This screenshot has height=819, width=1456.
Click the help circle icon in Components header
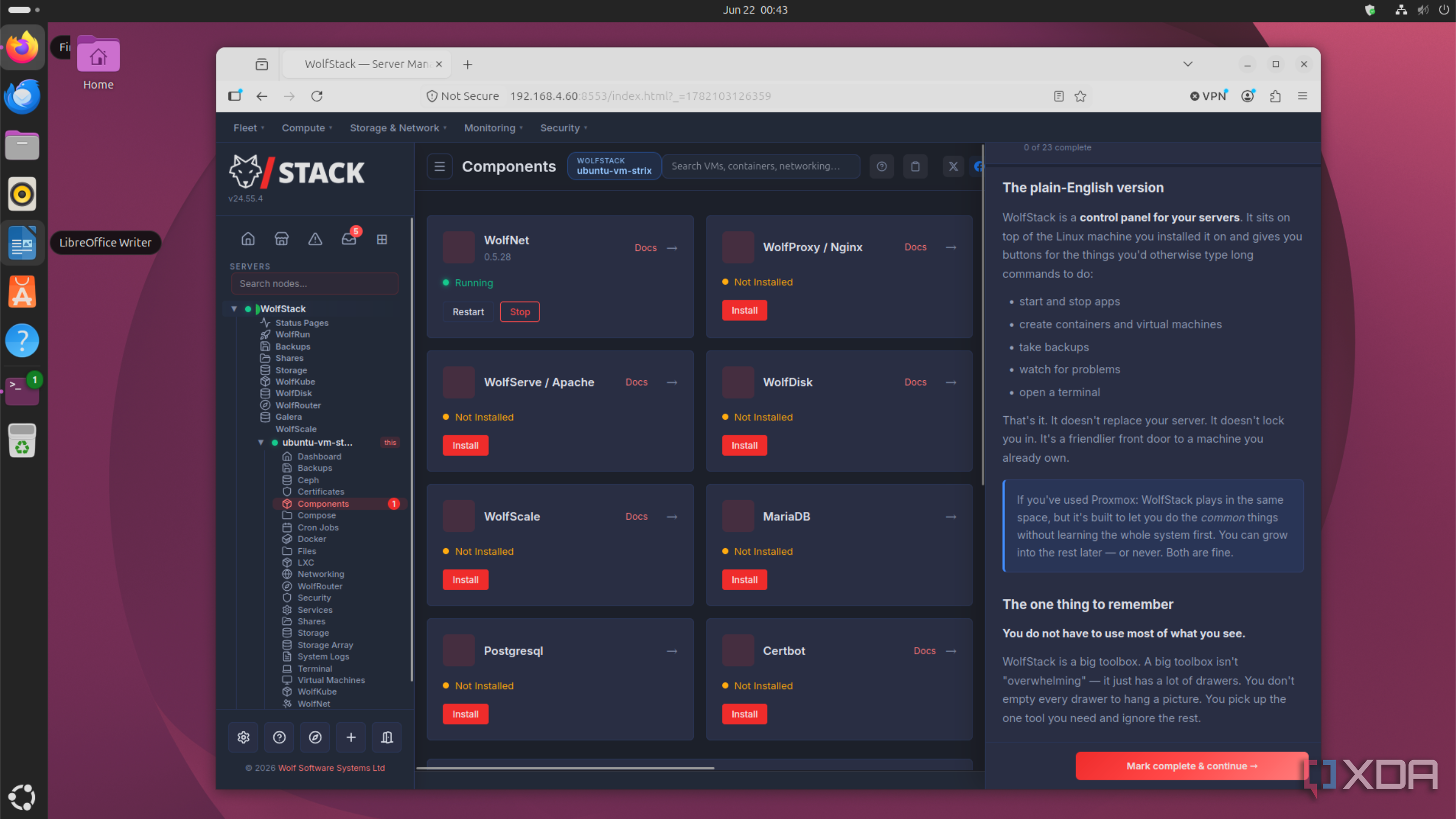click(882, 166)
